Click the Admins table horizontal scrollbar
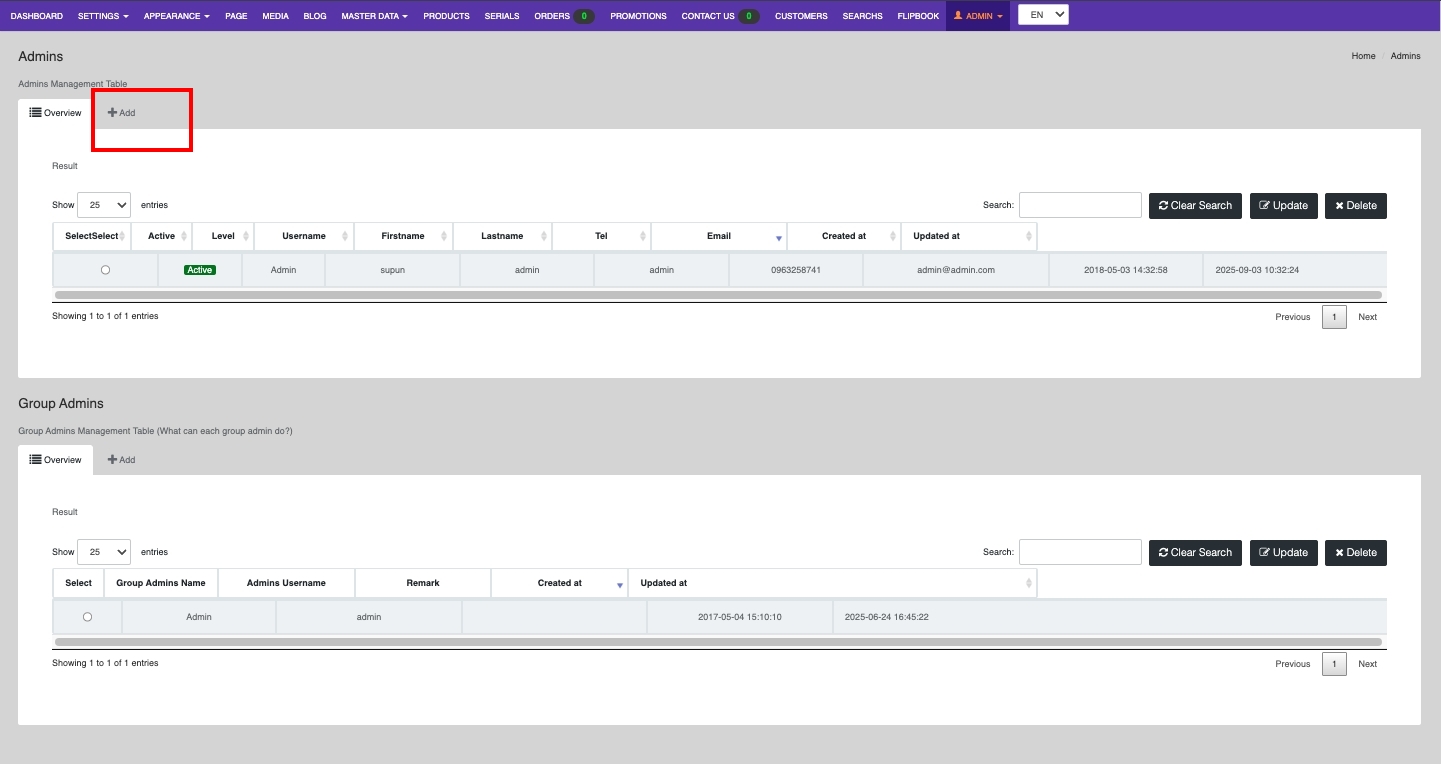Screen dimensions: 1441x764 (x=717, y=295)
